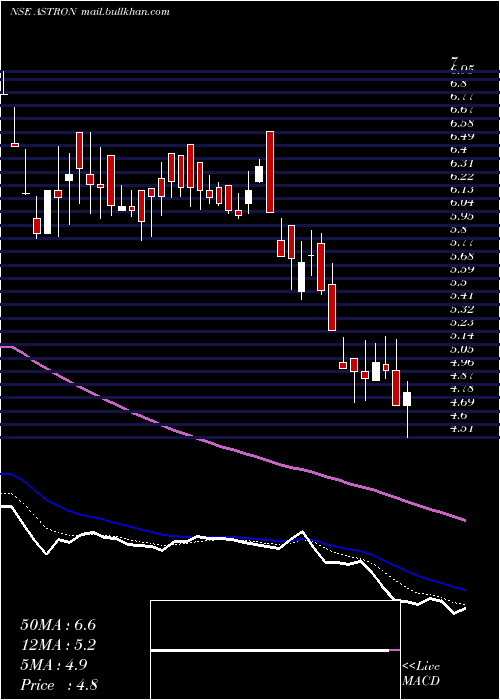Click the 5.95 price axis label

(462, 216)
